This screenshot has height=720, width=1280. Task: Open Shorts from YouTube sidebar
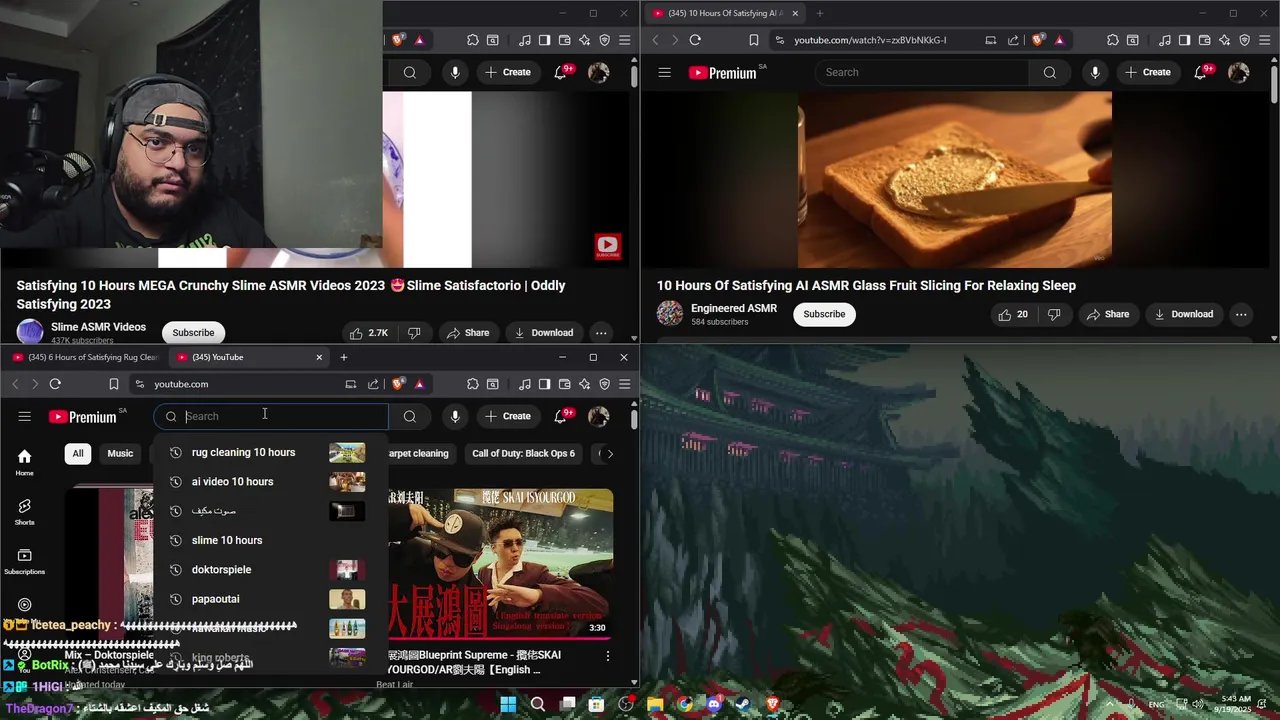(x=24, y=512)
